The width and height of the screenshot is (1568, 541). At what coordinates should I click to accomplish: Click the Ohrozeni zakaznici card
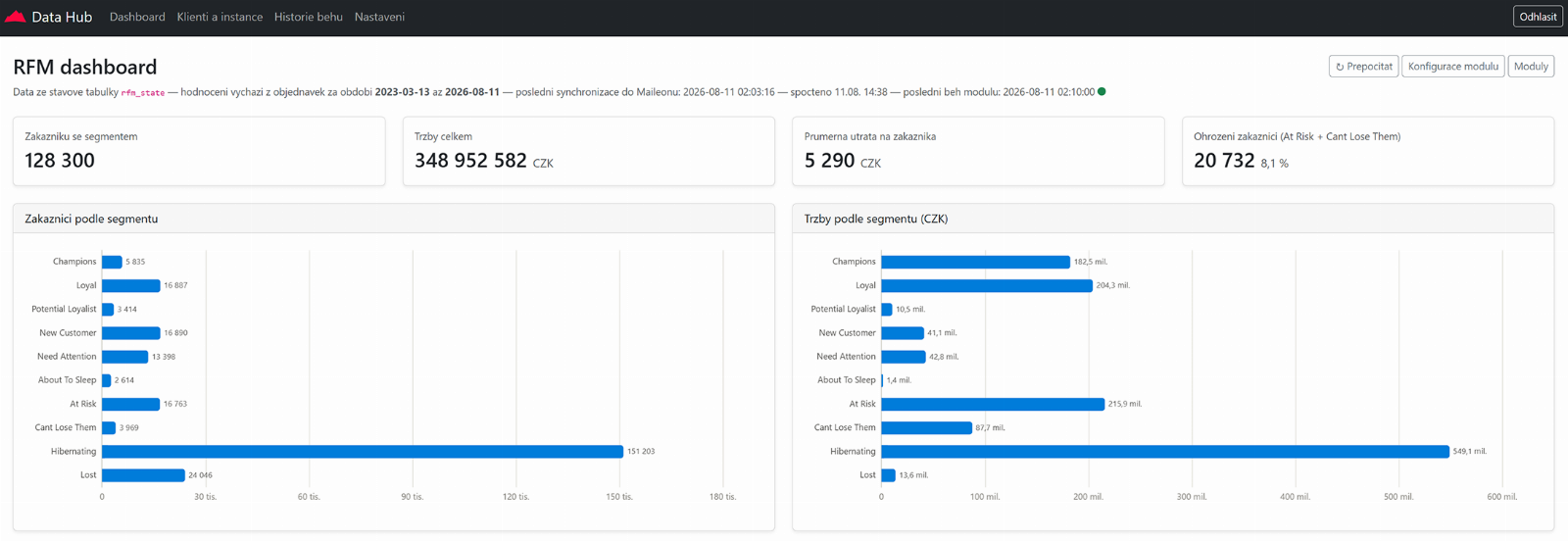click(1368, 151)
